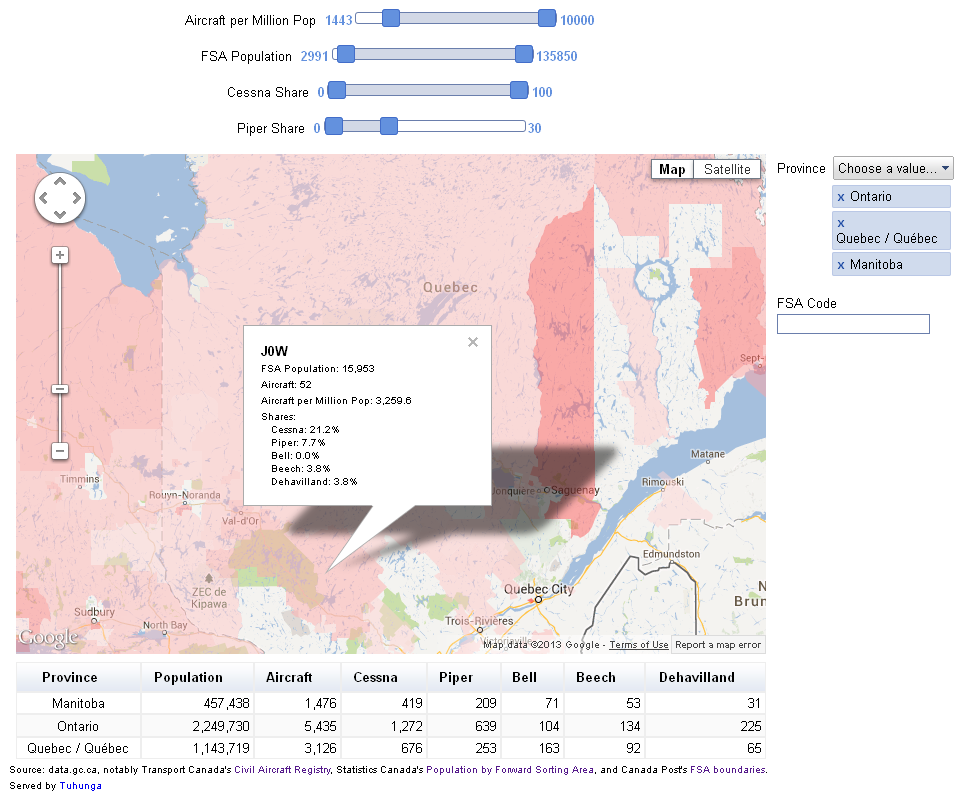Screen dimensions: 969x801
Task: Click the Aircraft per Million Pop minimum value 1443
Action: (339, 20)
